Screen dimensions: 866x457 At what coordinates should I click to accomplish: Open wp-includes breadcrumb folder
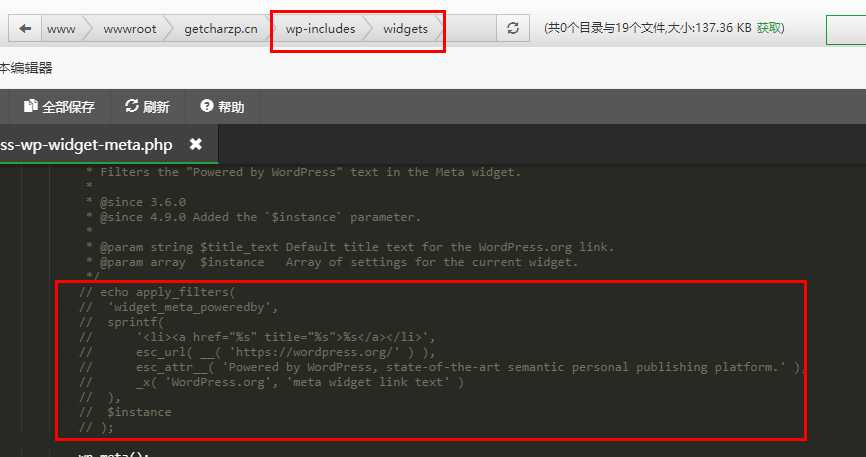(x=320, y=29)
